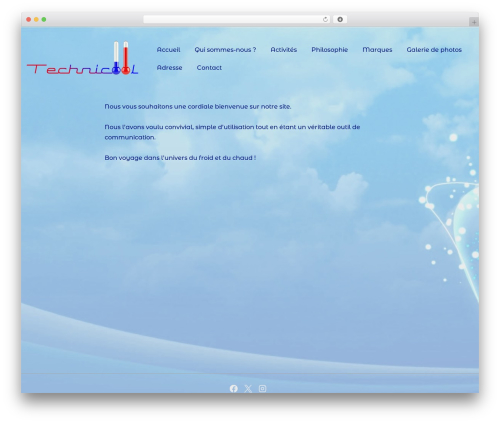Open the Qui sommes-nous ? page
The image size is (500, 423).
click(225, 50)
